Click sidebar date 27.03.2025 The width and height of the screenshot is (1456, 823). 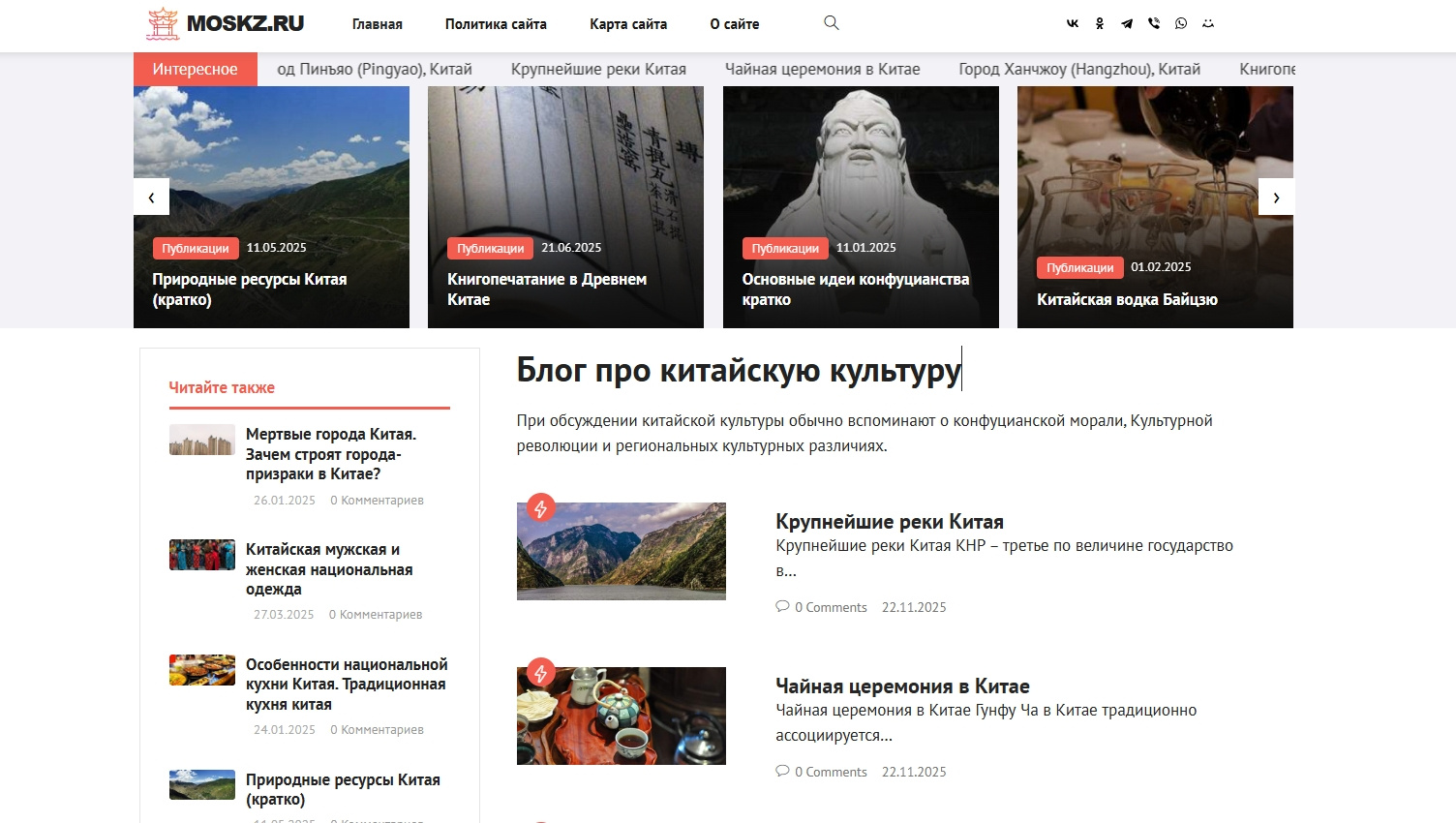284,615
